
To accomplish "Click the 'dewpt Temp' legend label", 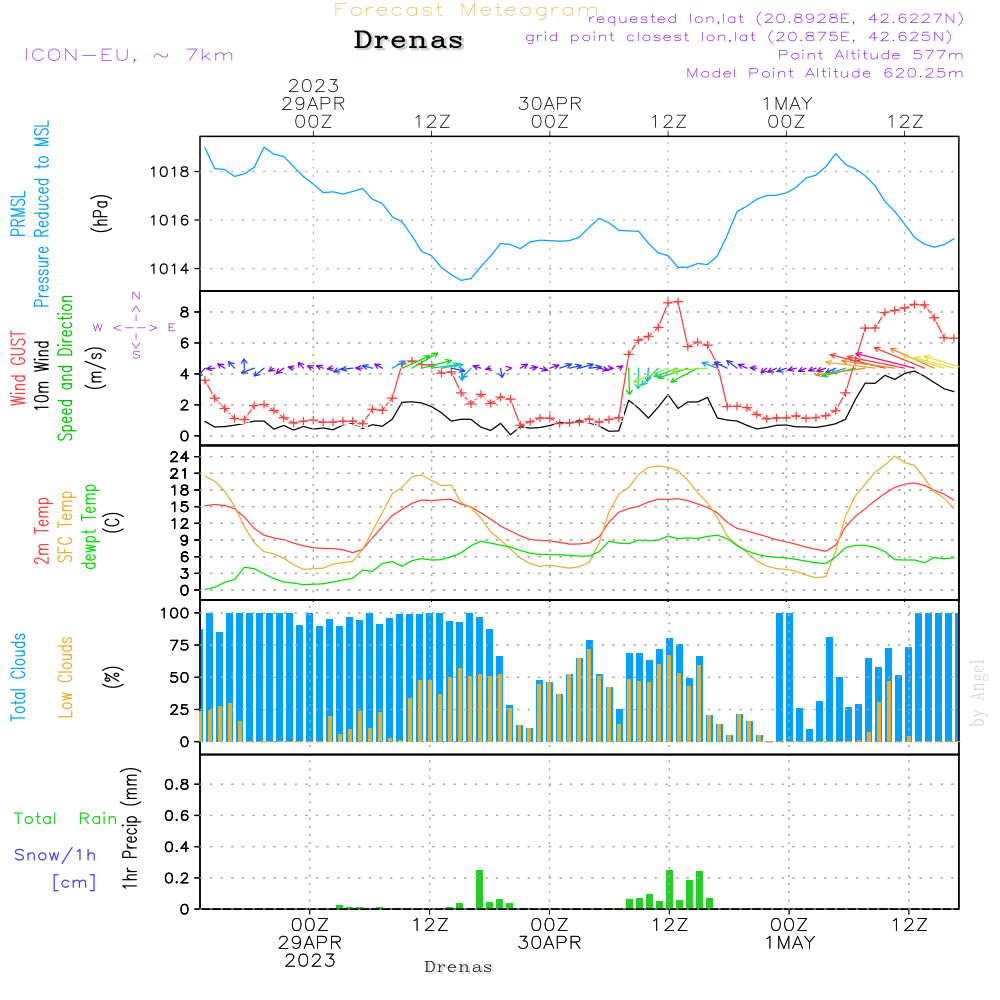I will [89, 526].
